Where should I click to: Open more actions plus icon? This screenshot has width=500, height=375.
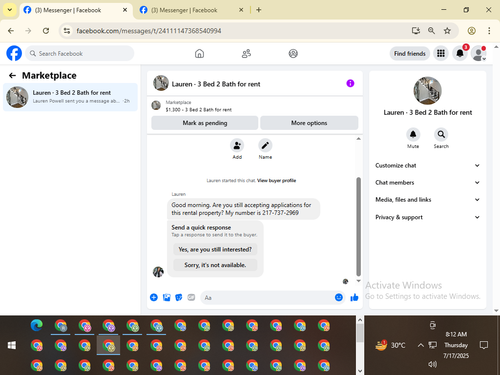pos(154,297)
